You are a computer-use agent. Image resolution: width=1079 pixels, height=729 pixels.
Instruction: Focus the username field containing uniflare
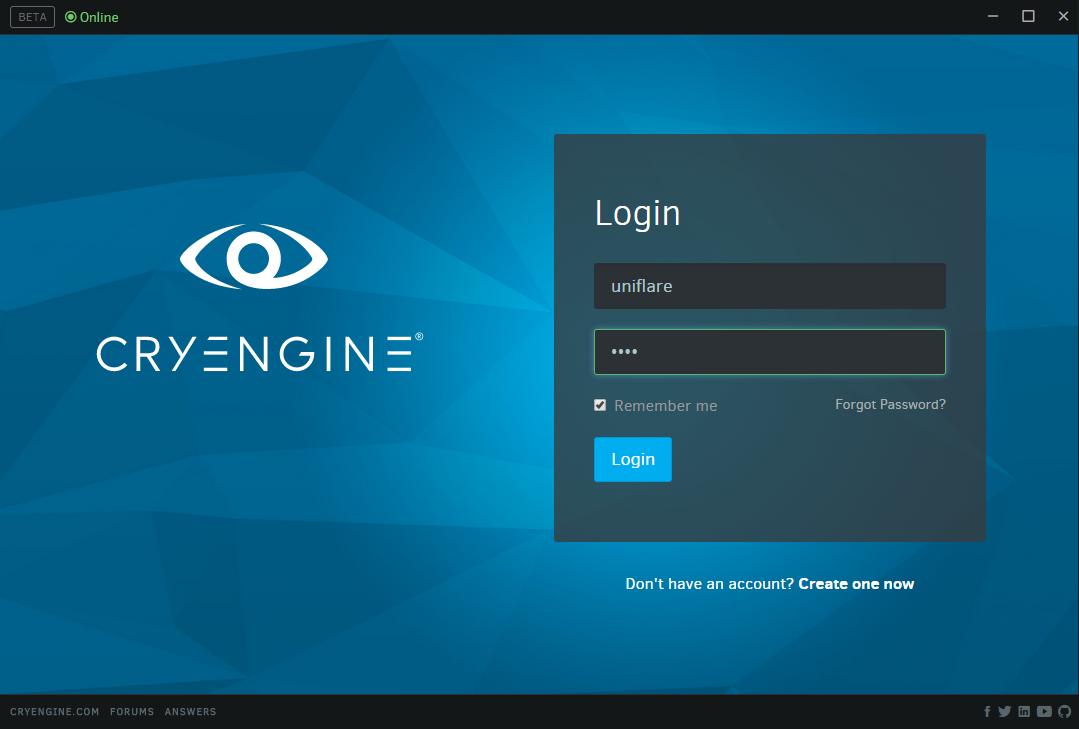click(769, 286)
